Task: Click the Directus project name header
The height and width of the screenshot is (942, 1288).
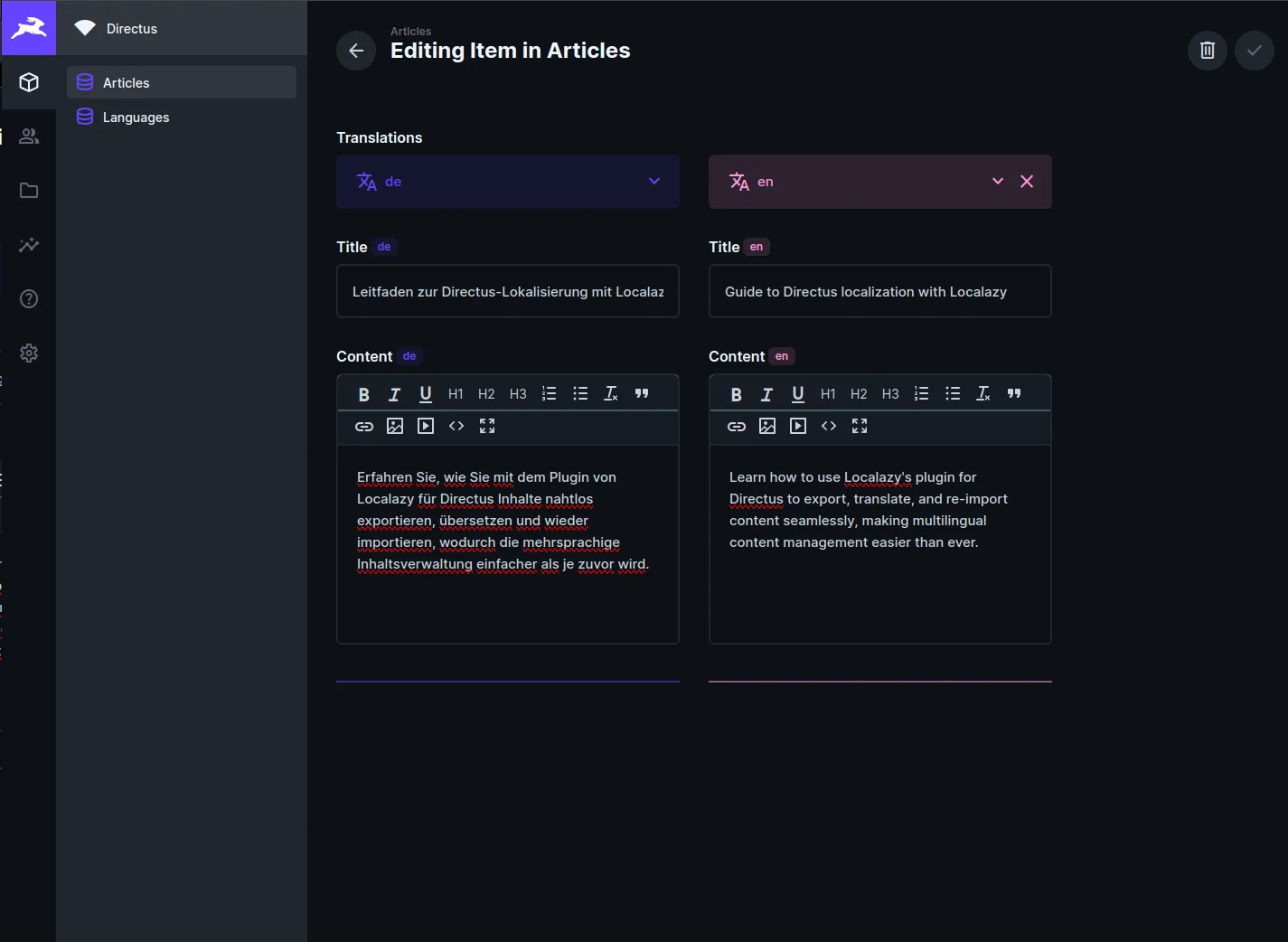Action: [x=182, y=28]
